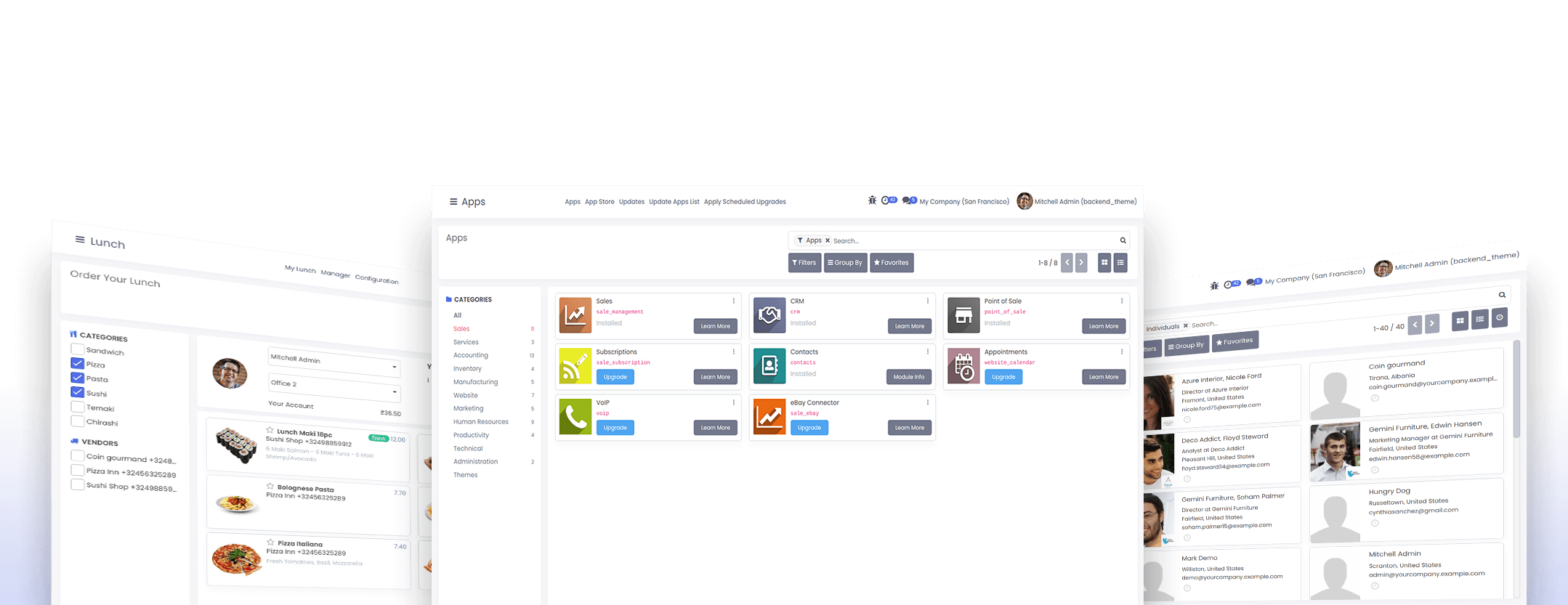Click the Appointments calendar app icon

pyautogui.click(x=963, y=365)
